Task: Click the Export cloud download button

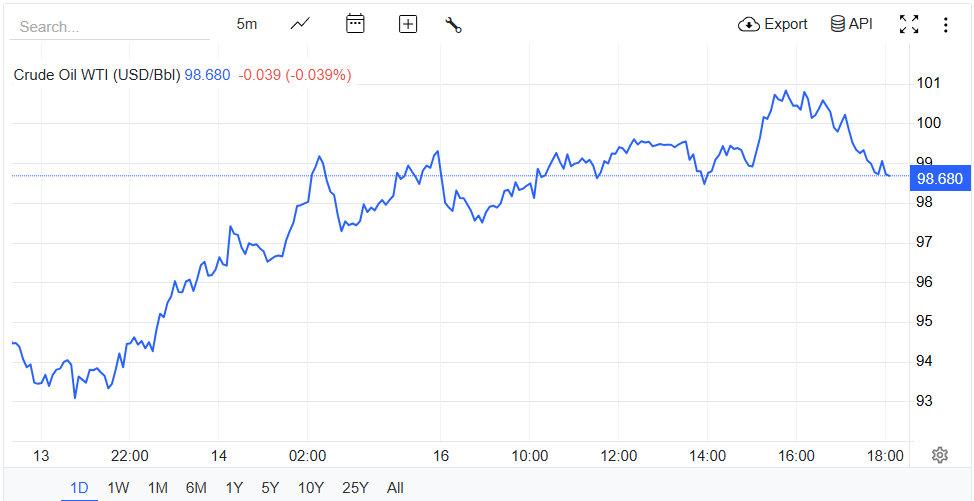Action: (772, 24)
